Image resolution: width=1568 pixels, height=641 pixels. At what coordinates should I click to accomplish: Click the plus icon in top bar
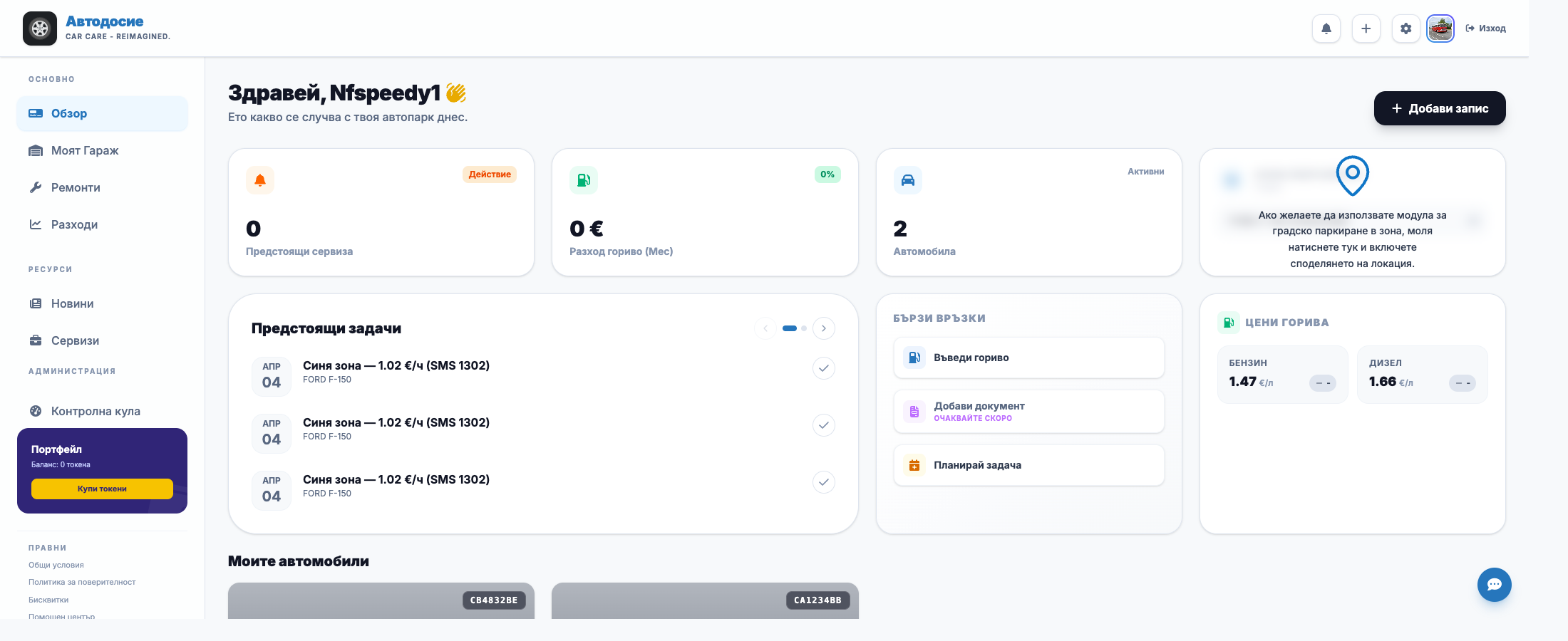pos(1366,28)
